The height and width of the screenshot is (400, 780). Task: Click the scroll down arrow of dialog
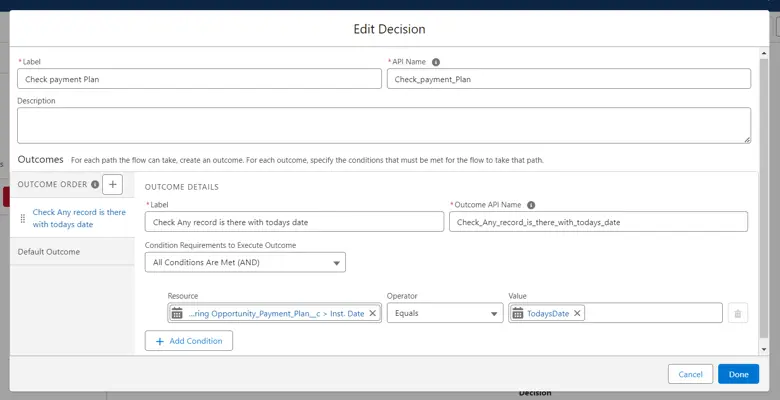click(764, 350)
